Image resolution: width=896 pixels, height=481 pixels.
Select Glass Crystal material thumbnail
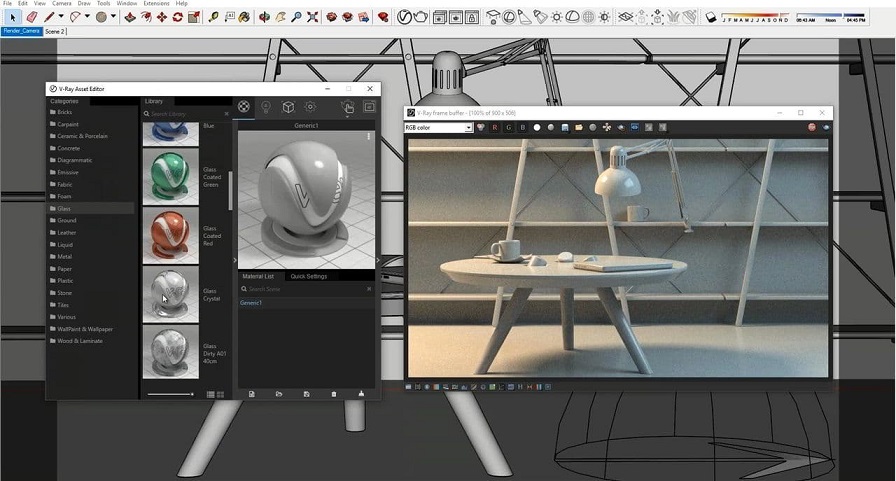tap(170, 294)
